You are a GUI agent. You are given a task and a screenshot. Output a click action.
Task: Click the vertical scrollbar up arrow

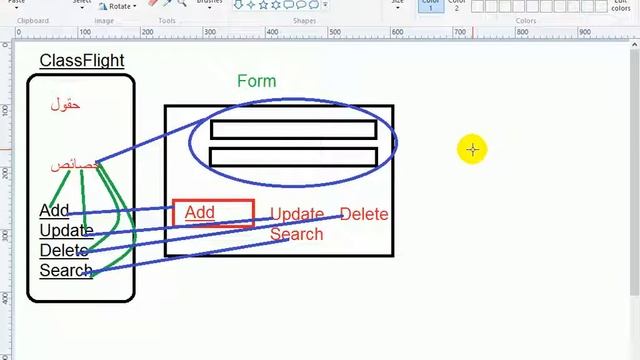coord(634,44)
